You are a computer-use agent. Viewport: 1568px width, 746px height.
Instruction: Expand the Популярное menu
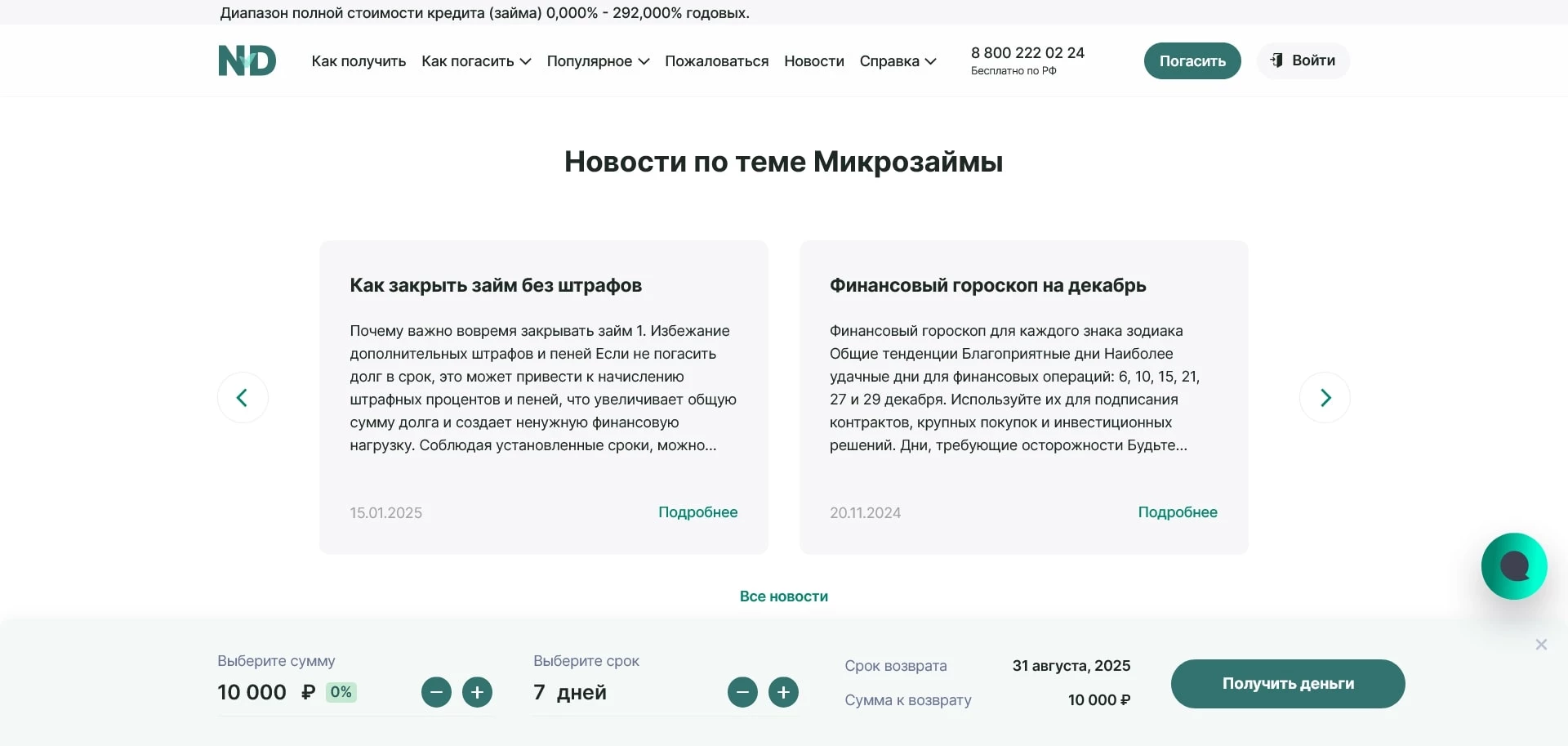pos(597,60)
